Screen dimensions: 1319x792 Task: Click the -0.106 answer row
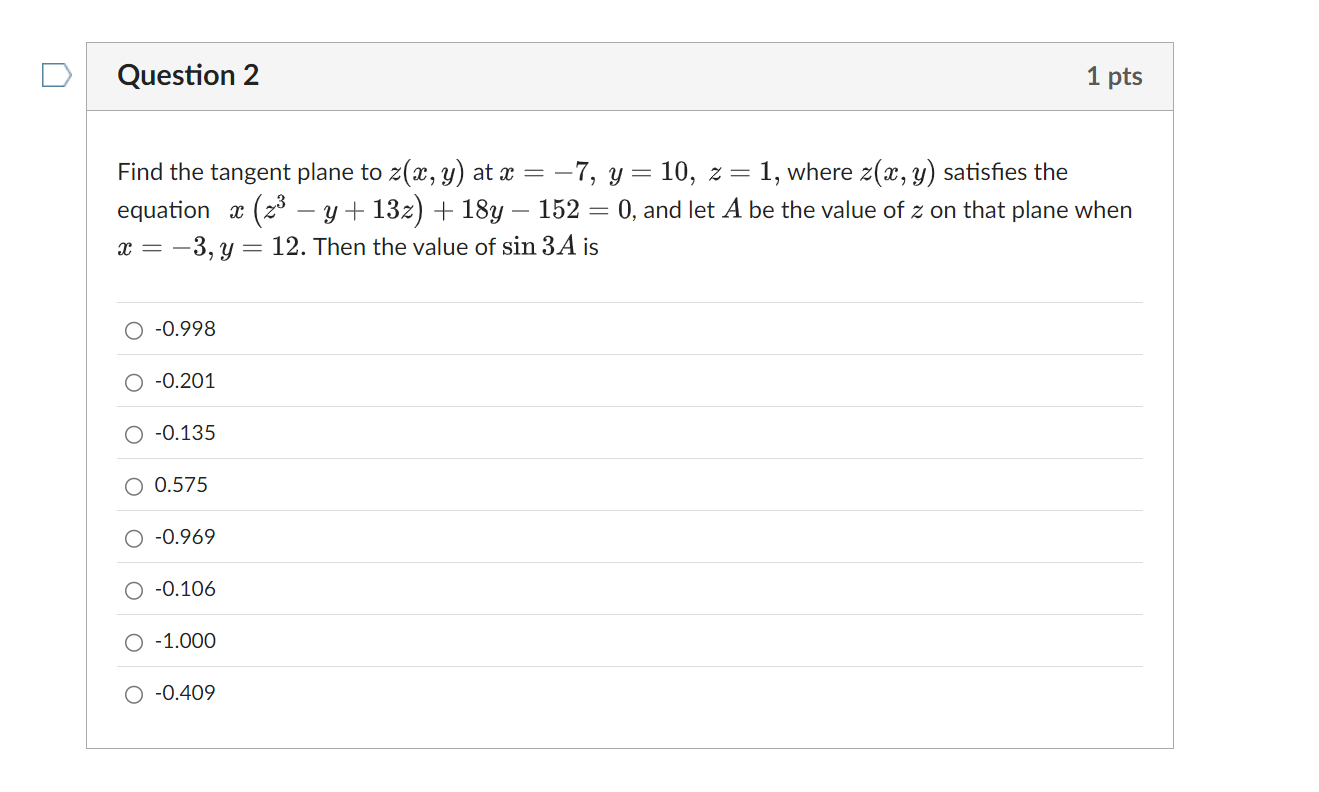click(600, 589)
